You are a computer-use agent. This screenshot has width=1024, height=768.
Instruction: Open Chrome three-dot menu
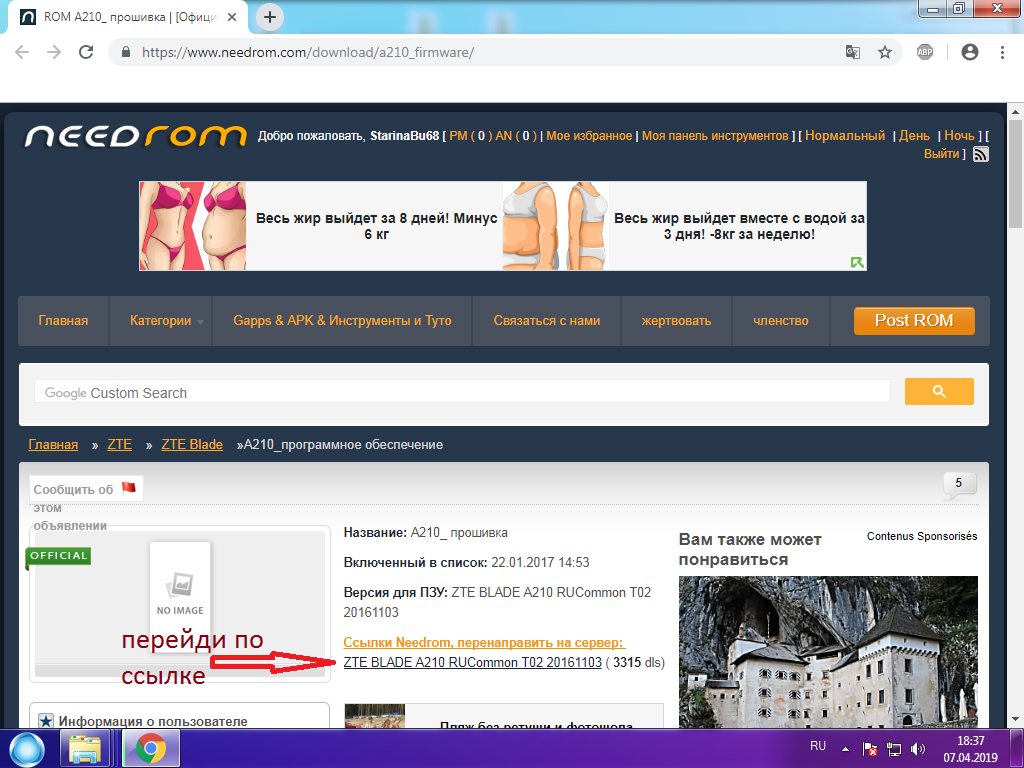[1002, 52]
